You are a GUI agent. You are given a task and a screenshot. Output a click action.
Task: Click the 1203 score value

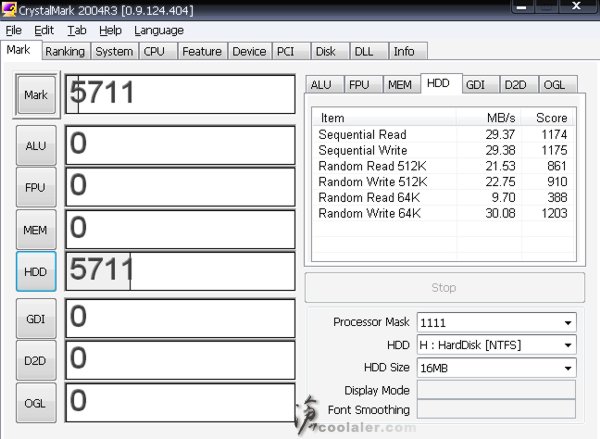pos(554,213)
